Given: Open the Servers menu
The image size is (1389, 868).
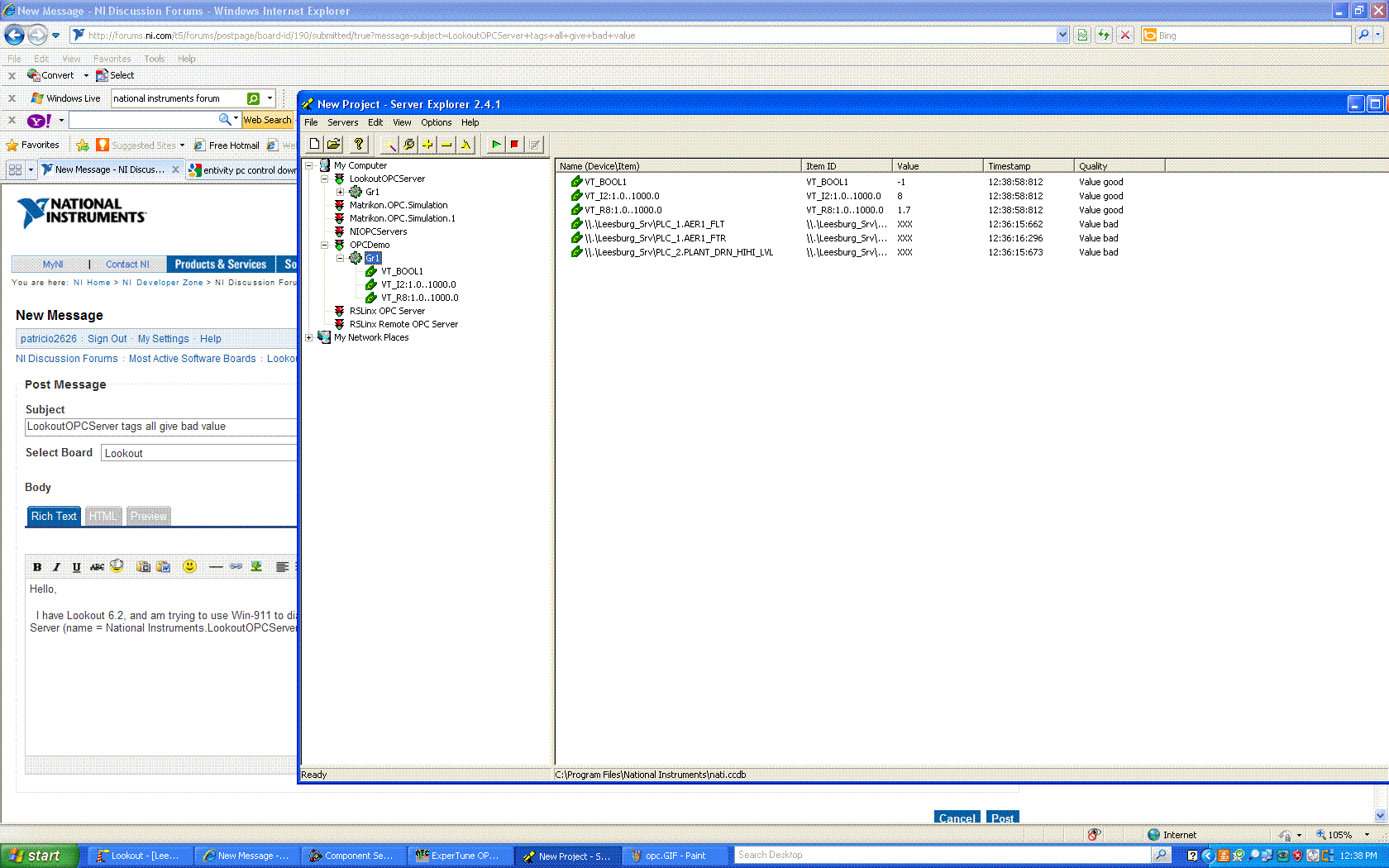Looking at the screenshot, I should [342, 122].
